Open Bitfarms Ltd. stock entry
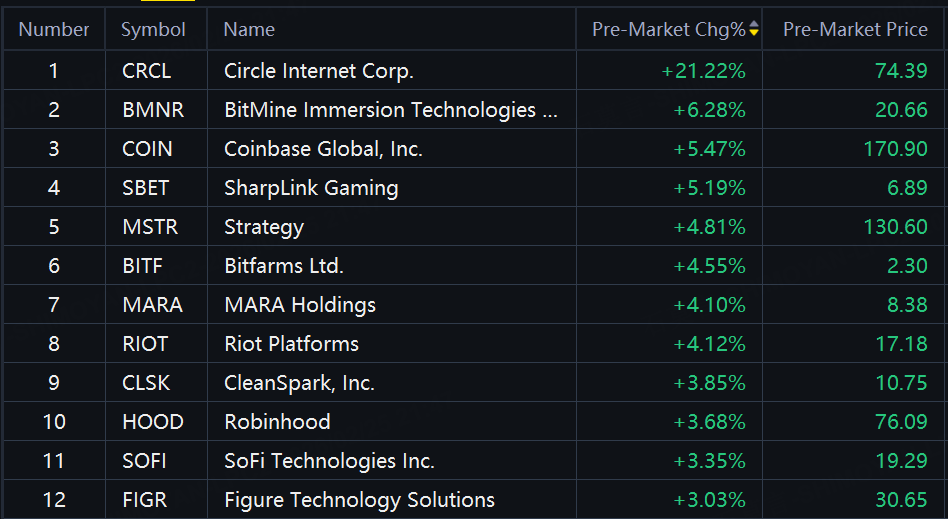 [474, 266]
